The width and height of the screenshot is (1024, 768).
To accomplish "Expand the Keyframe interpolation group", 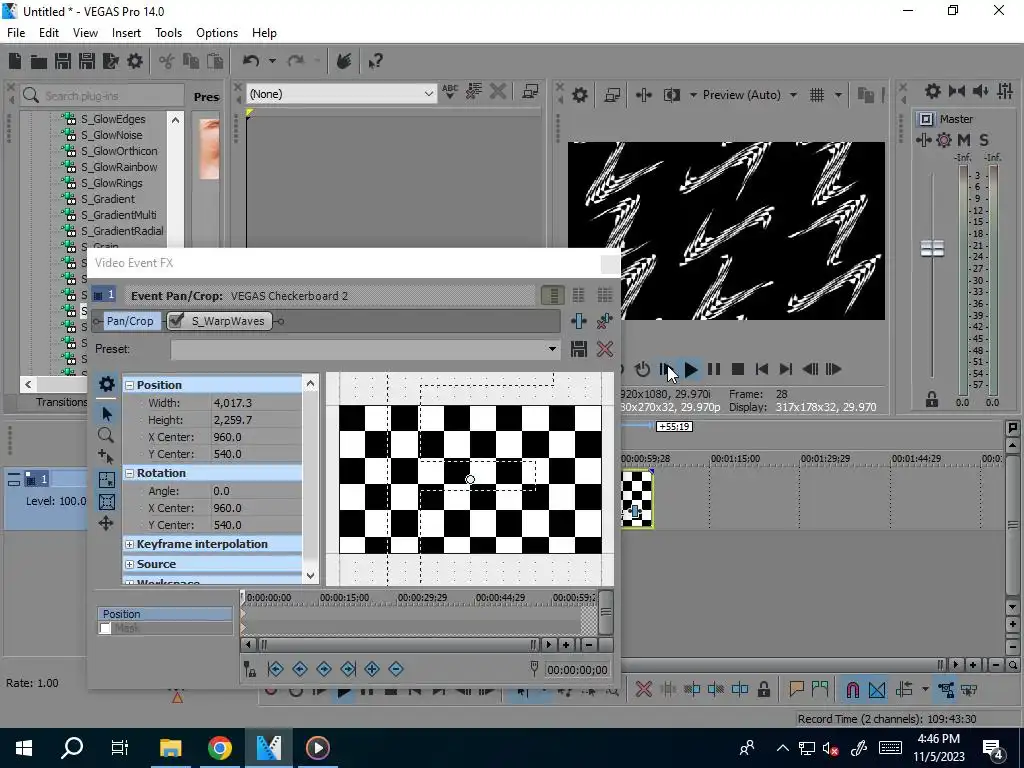I will (129, 545).
